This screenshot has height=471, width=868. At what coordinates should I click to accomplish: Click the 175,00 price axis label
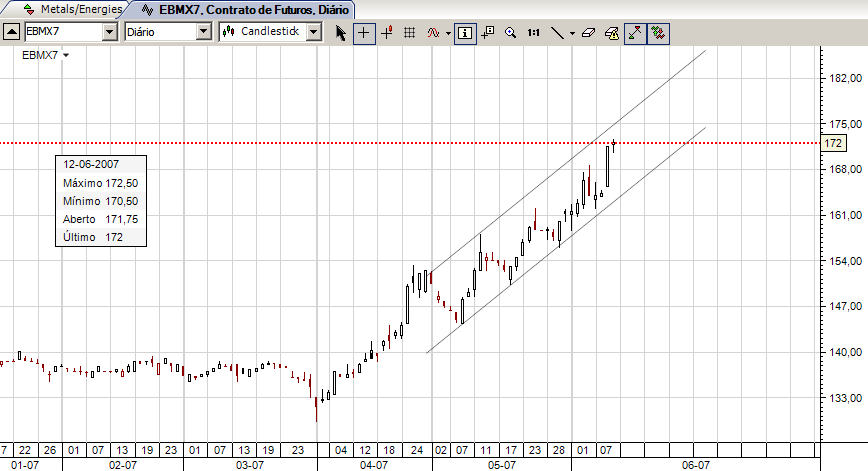[845, 124]
